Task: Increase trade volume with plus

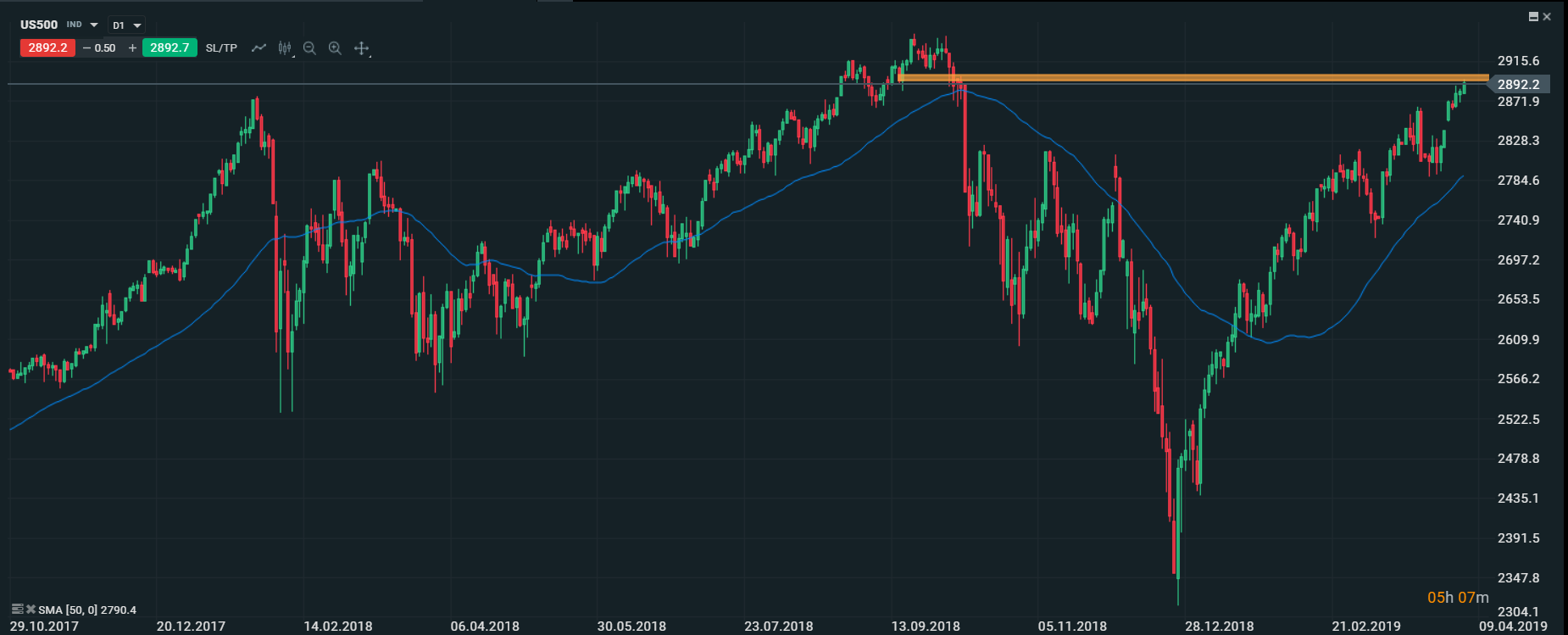Action: (132, 48)
